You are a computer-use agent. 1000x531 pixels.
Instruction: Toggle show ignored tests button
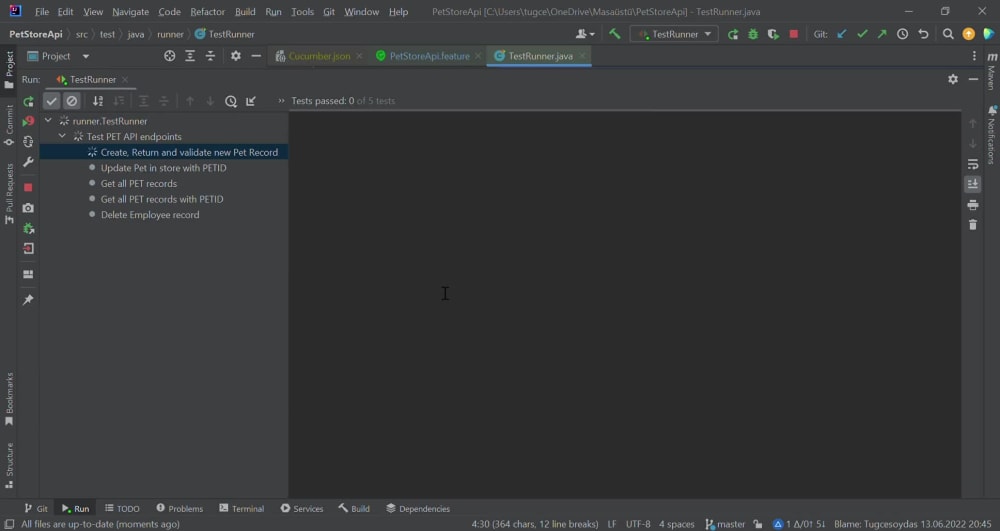click(x=72, y=101)
